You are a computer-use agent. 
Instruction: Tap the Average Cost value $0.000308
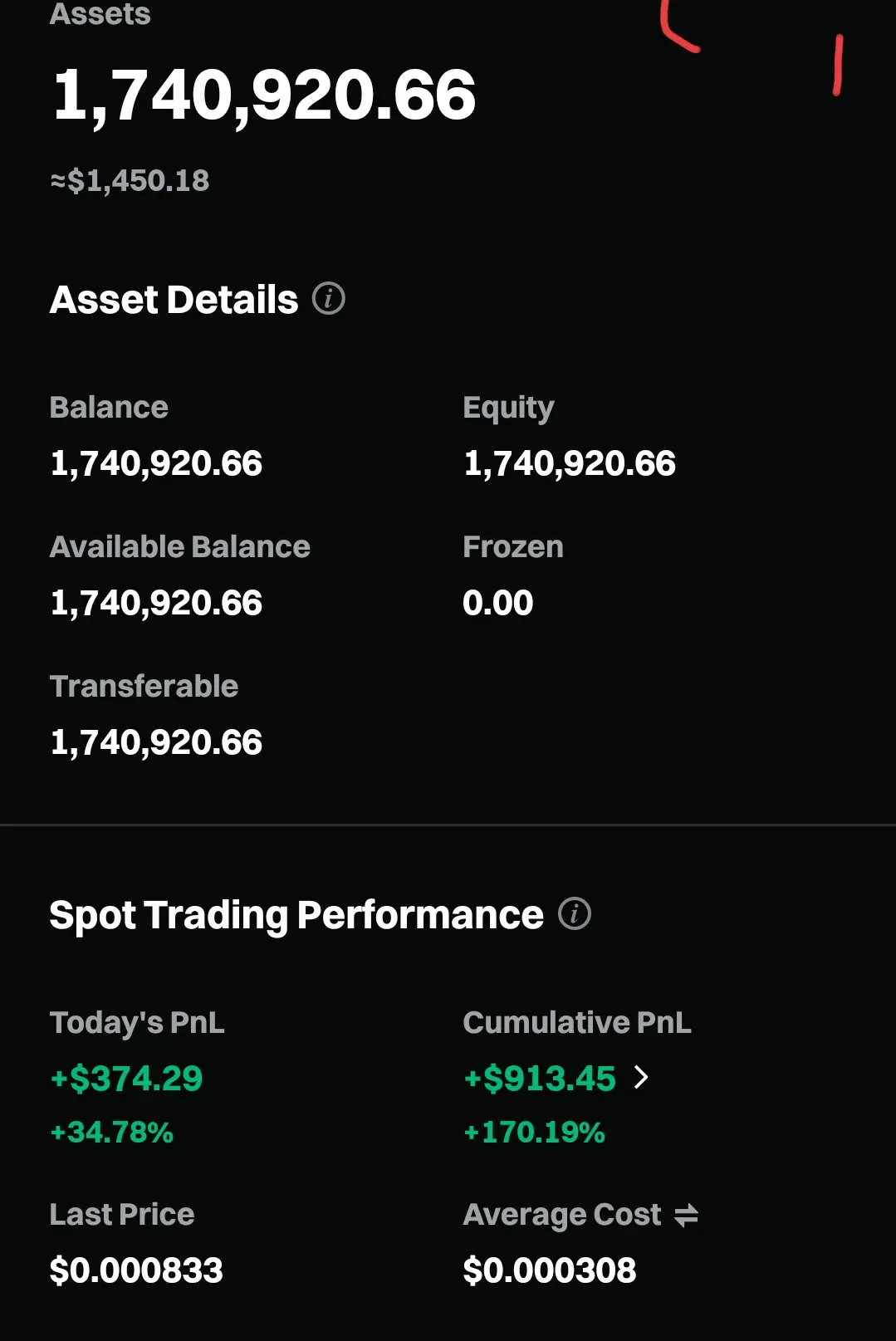(550, 1270)
